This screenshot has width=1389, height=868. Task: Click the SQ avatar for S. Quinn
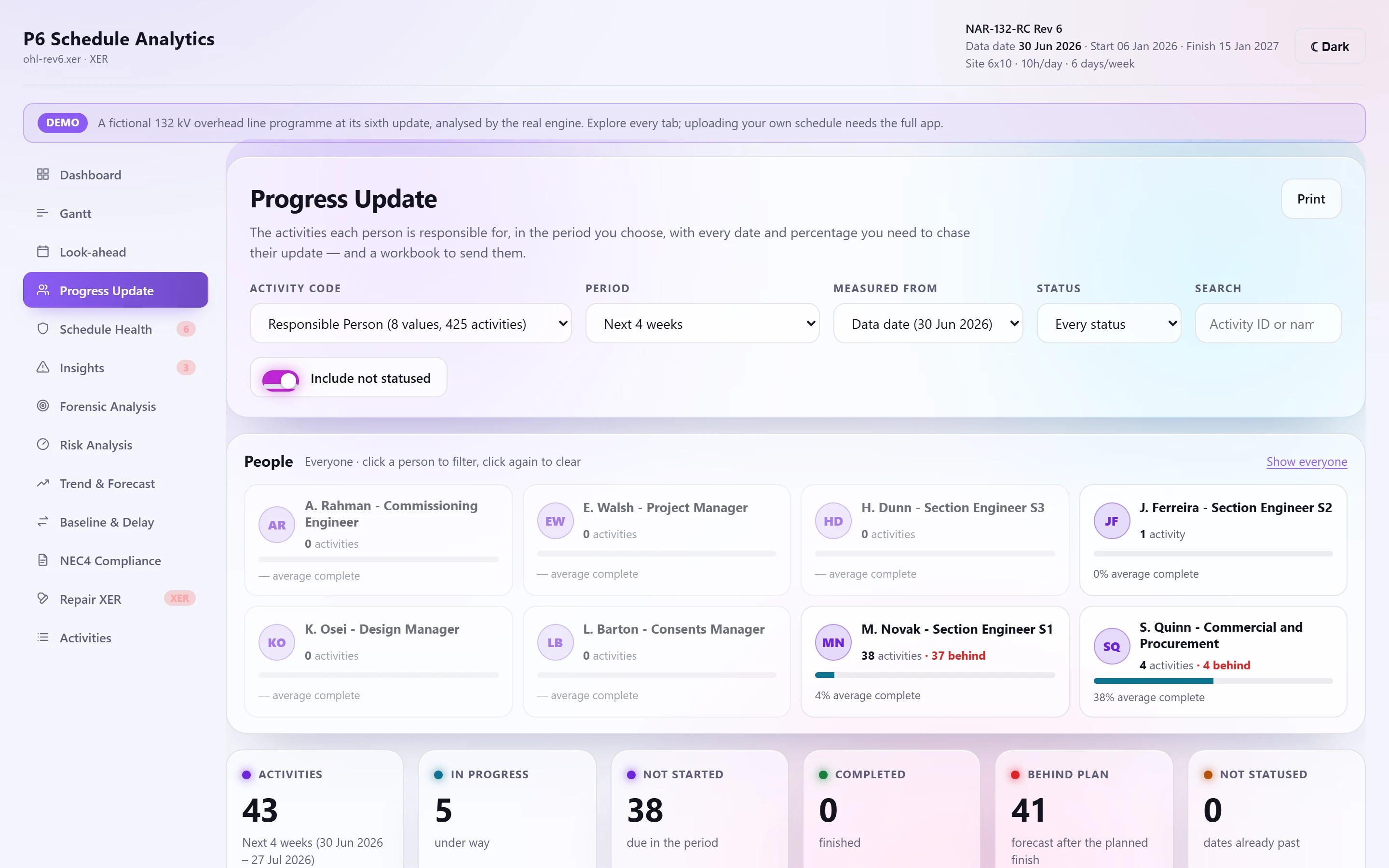coord(1111,646)
